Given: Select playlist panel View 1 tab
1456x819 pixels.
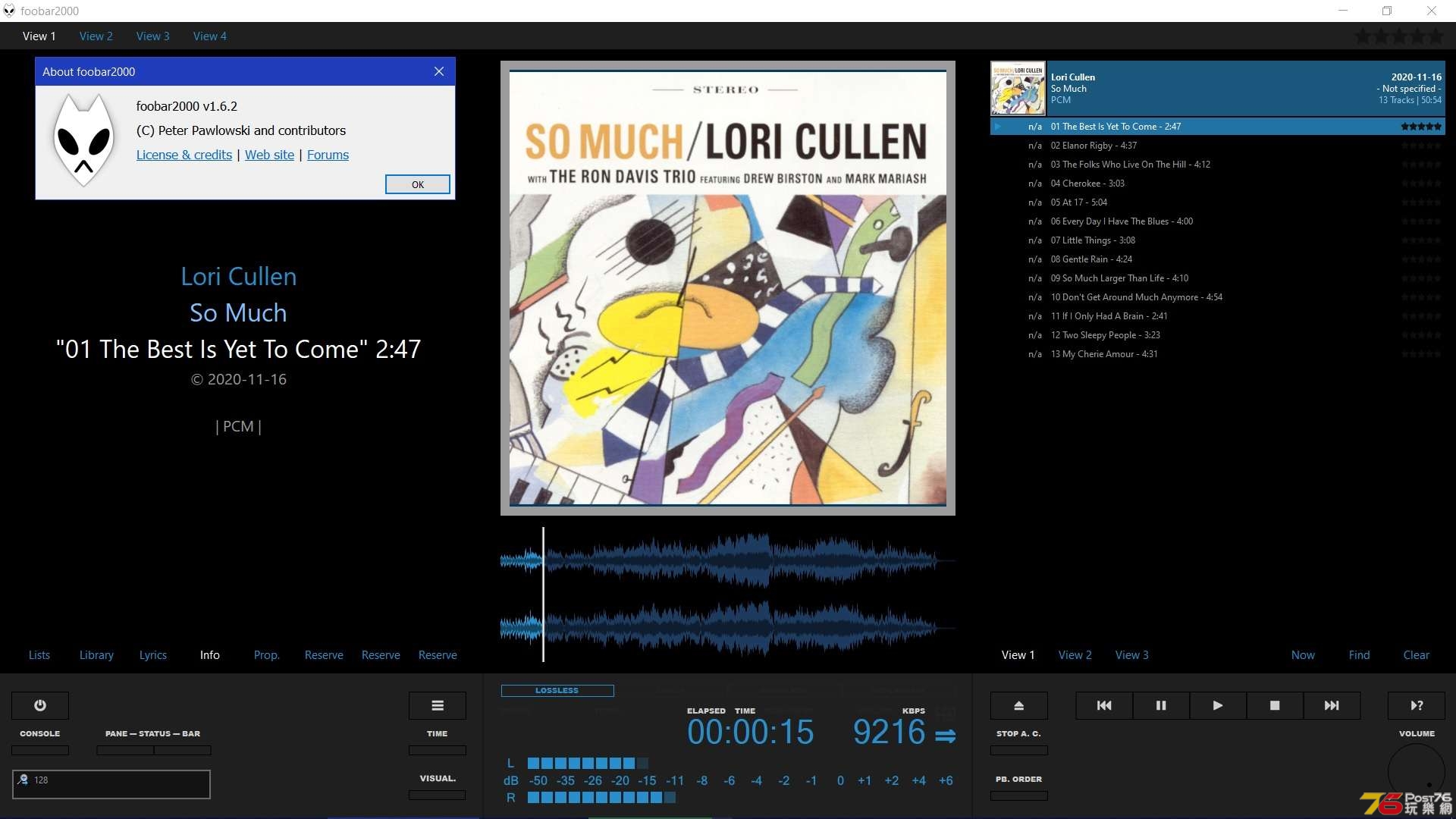Looking at the screenshot, I should 1018,654.
